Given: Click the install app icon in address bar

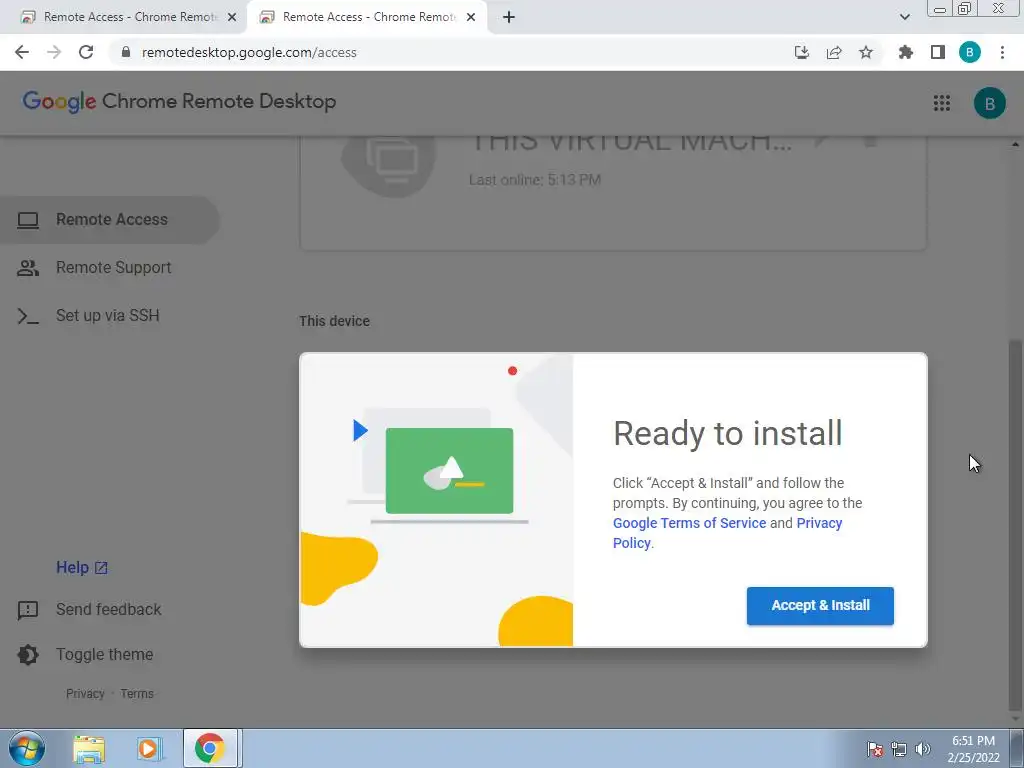Looking at the screenshot, I should pyautogui.click(x=802, y=52).
